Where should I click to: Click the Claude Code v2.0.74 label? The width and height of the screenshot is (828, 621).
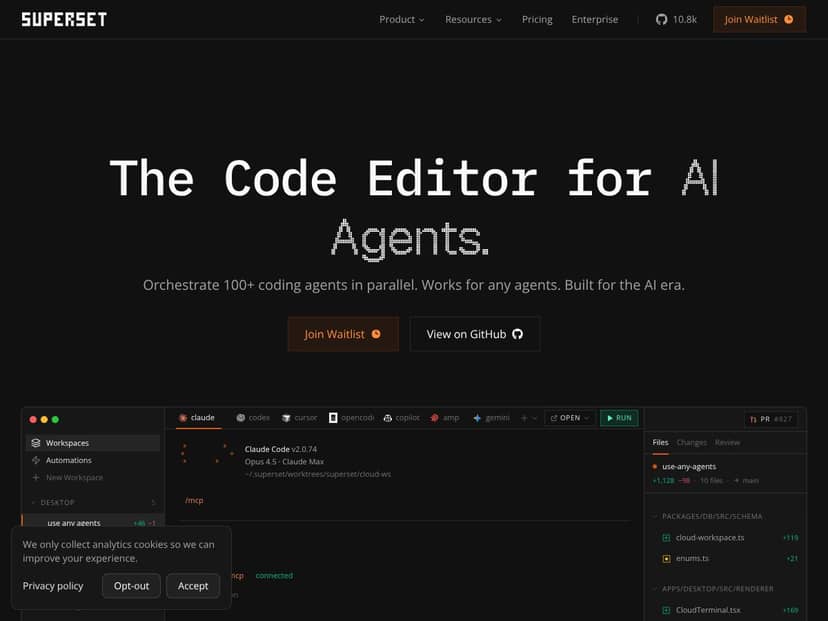pos(280,449)
